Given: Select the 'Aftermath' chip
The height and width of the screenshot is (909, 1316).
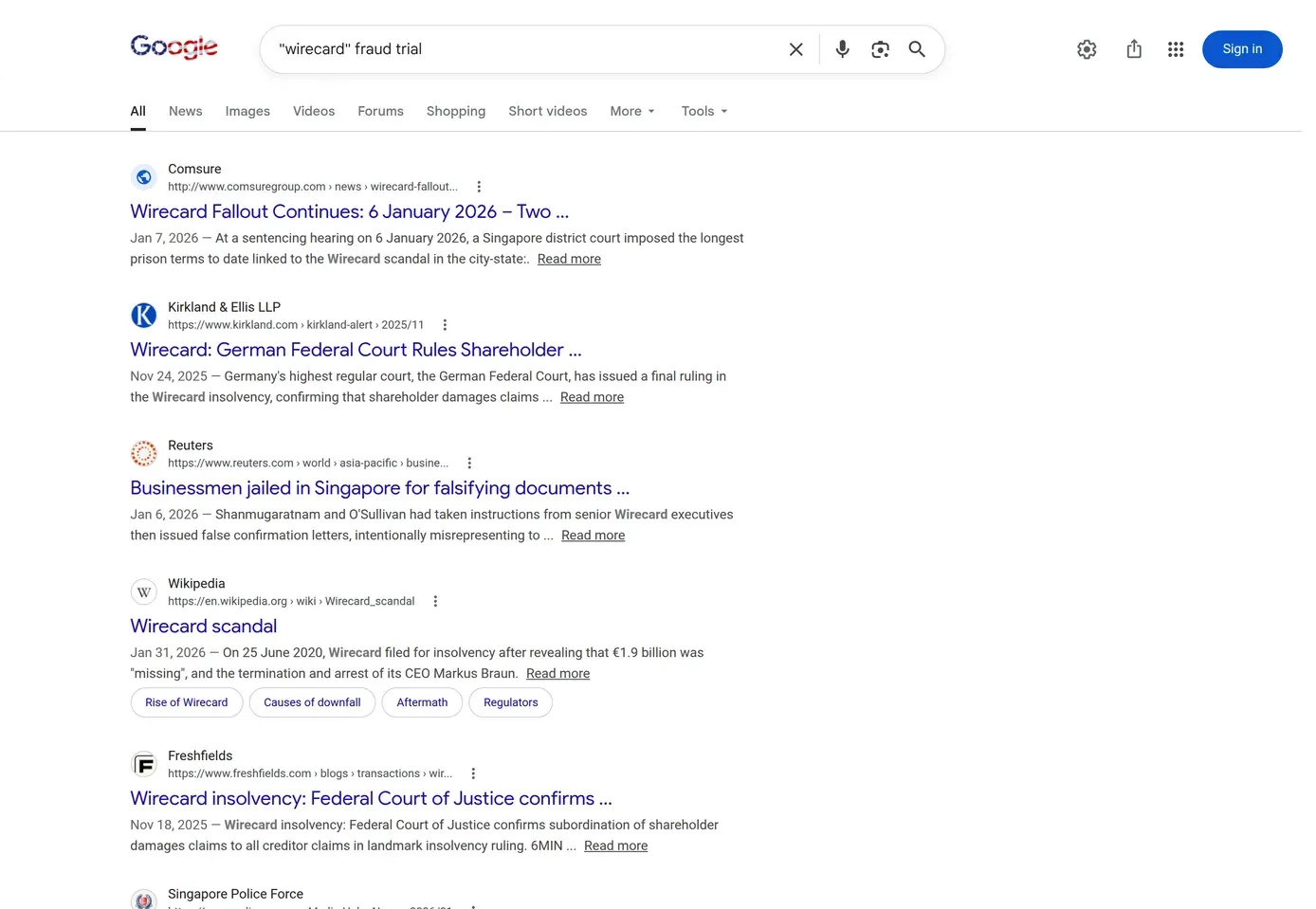Looking at the screenshot, I should pos(422,702).
